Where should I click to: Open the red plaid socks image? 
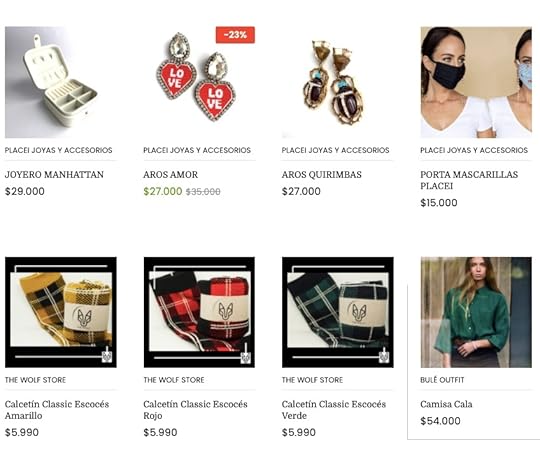click(x=199, y=312)
